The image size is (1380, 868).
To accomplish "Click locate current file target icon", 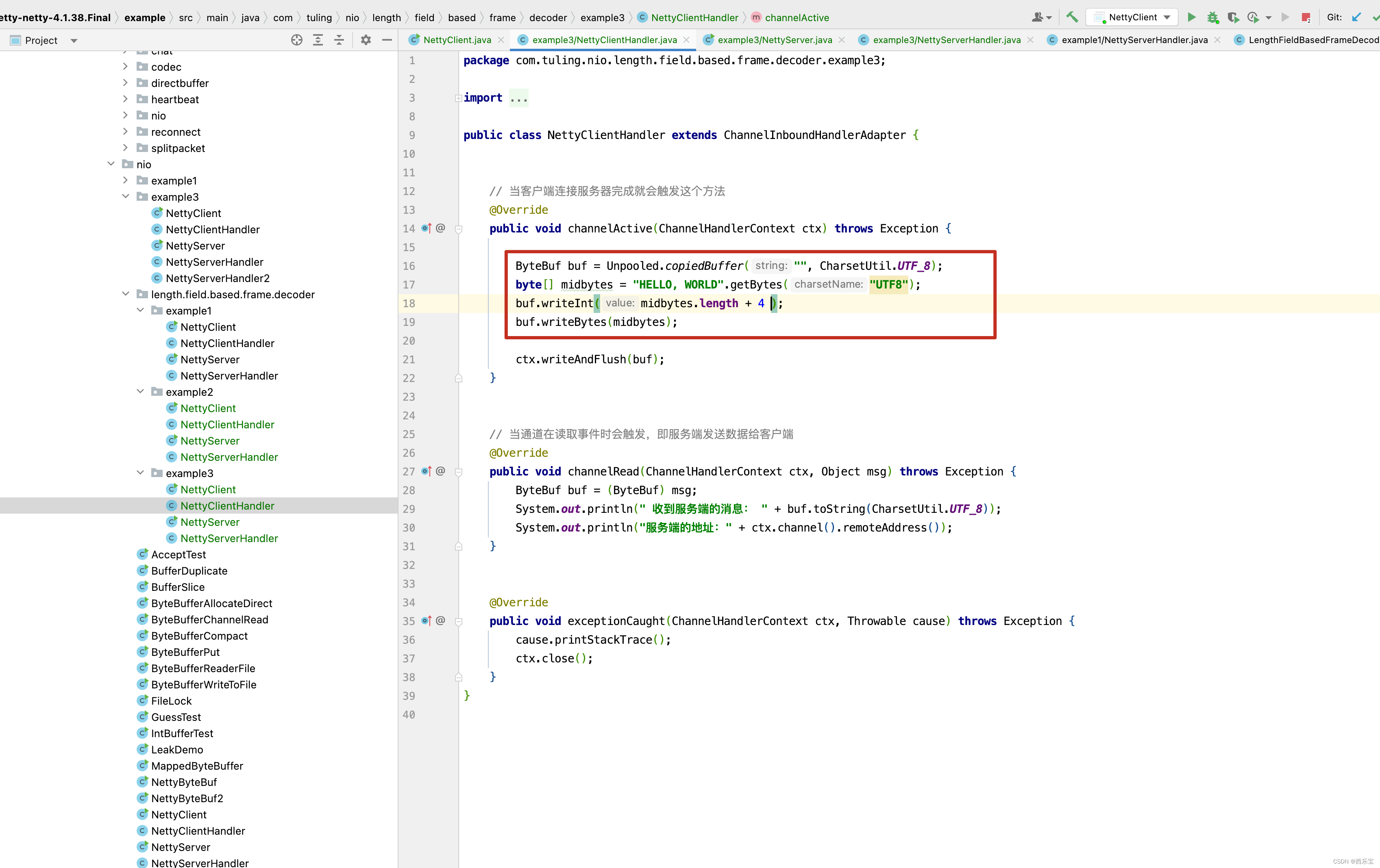I will tap(296, 40).
